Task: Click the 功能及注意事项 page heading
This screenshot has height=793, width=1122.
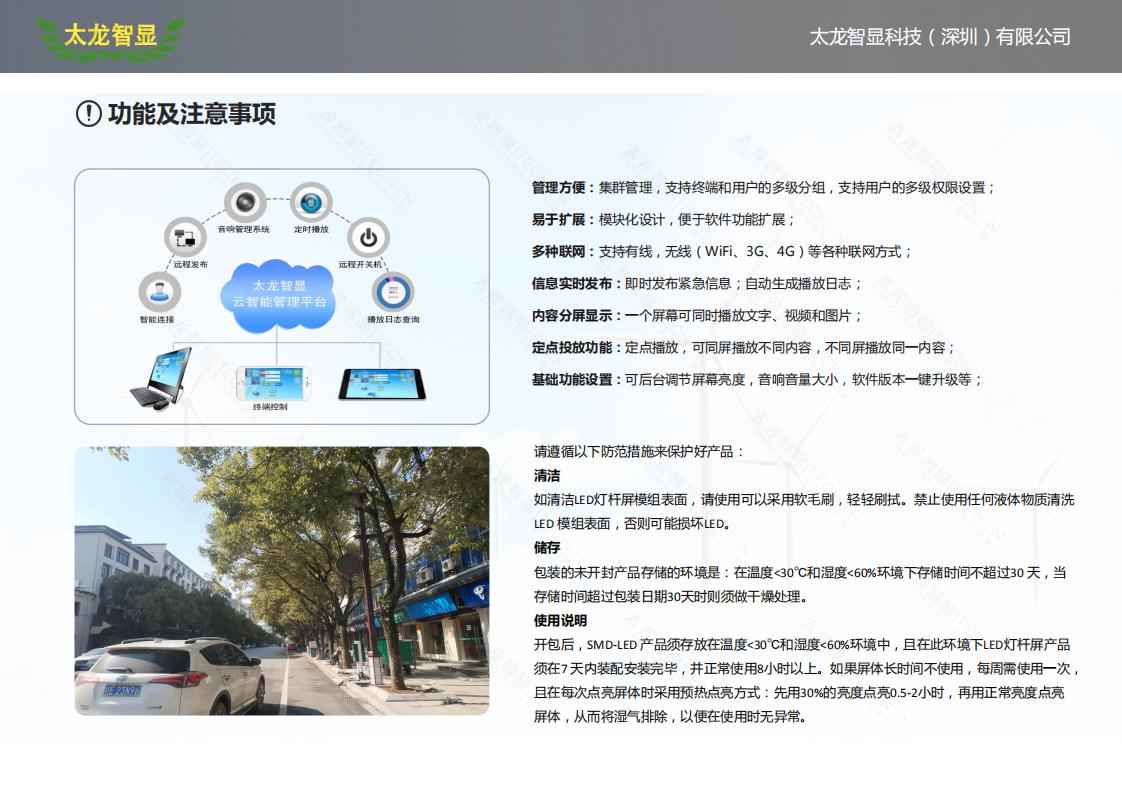Action: point(191,114)
